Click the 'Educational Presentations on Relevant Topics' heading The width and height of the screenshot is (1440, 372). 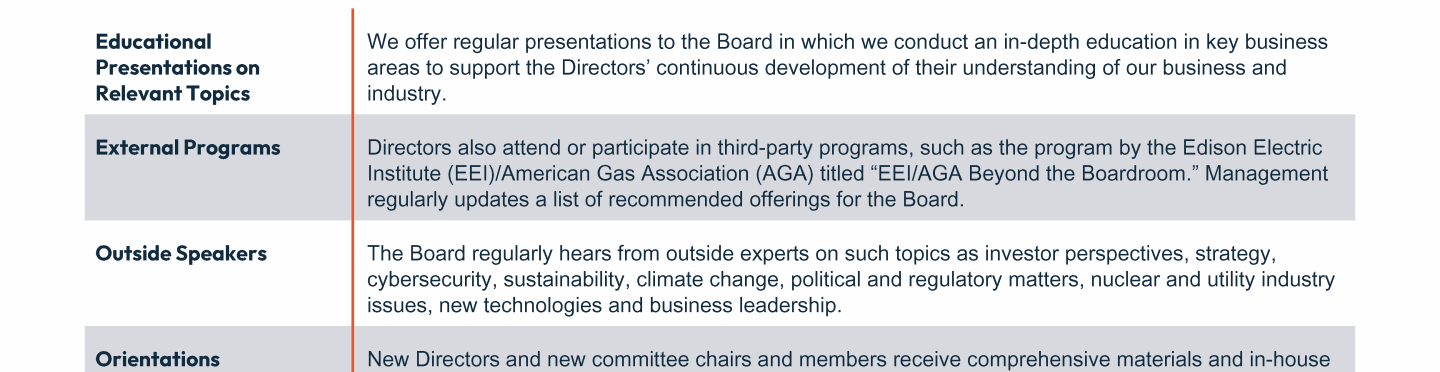pos(177,68)
